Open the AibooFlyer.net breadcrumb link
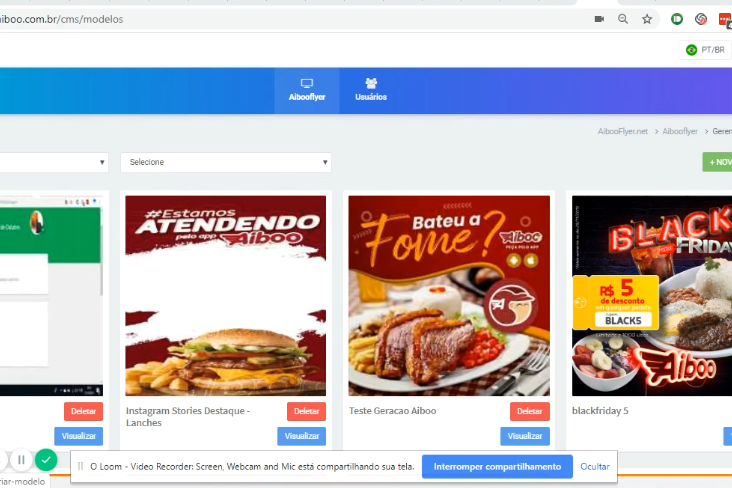The width and height of the screenshot is (732, 488). [622, 131]
